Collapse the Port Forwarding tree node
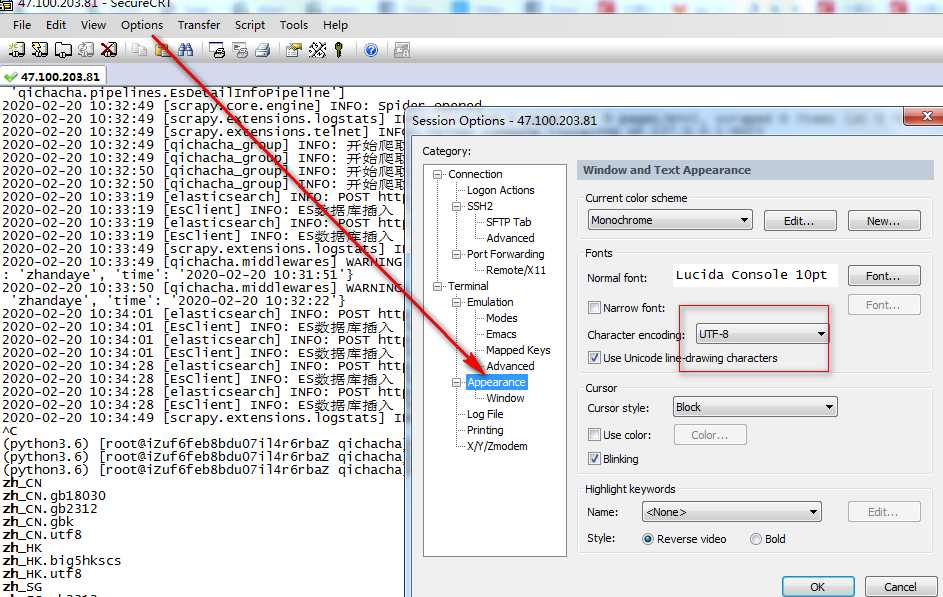This screenshot has height=597, width=943. tap(456, 254)
